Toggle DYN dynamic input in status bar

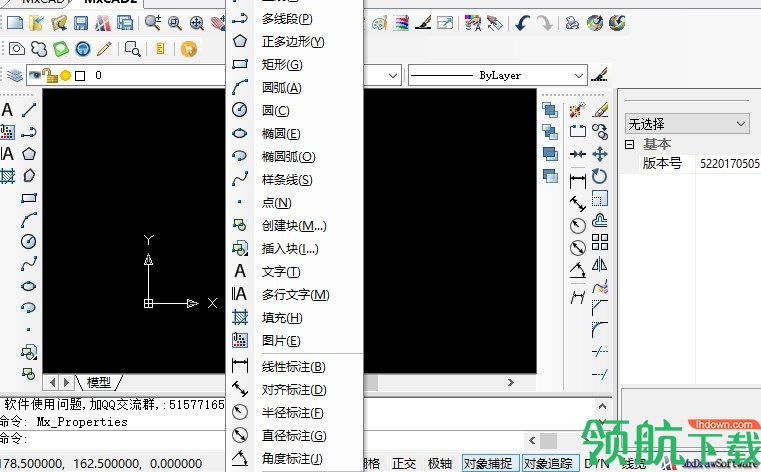tap(596, 463)
